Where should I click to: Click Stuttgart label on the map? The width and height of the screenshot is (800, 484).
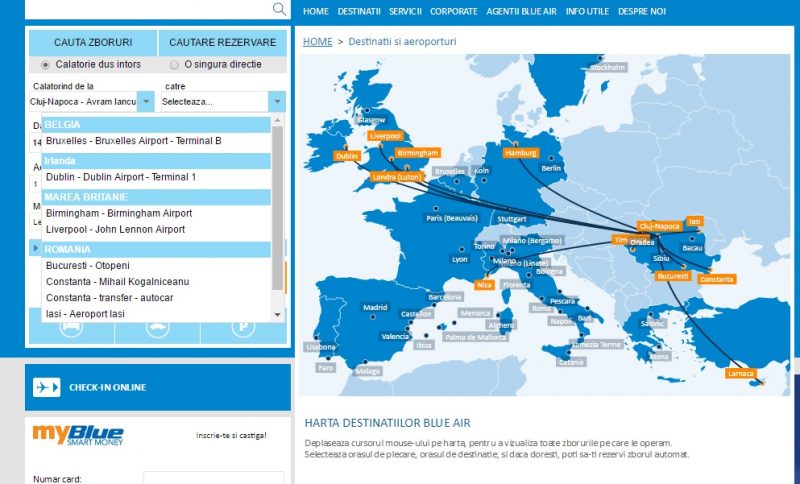512,219
